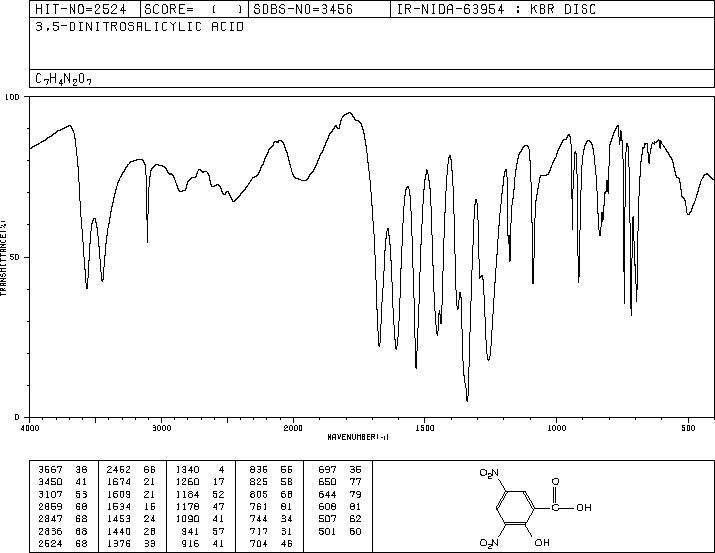
Task: Click the carbonyl O atom in structure
Action: [x=555, y=481]
